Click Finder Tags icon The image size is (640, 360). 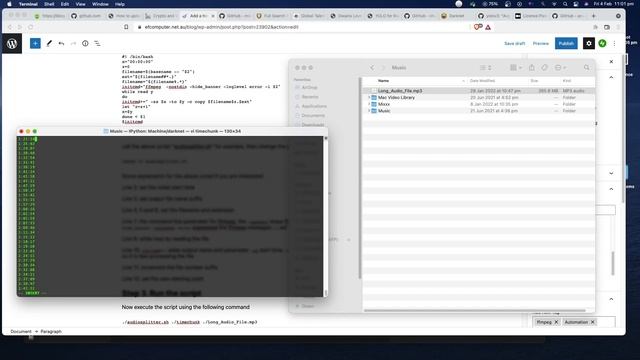point(544,68)
